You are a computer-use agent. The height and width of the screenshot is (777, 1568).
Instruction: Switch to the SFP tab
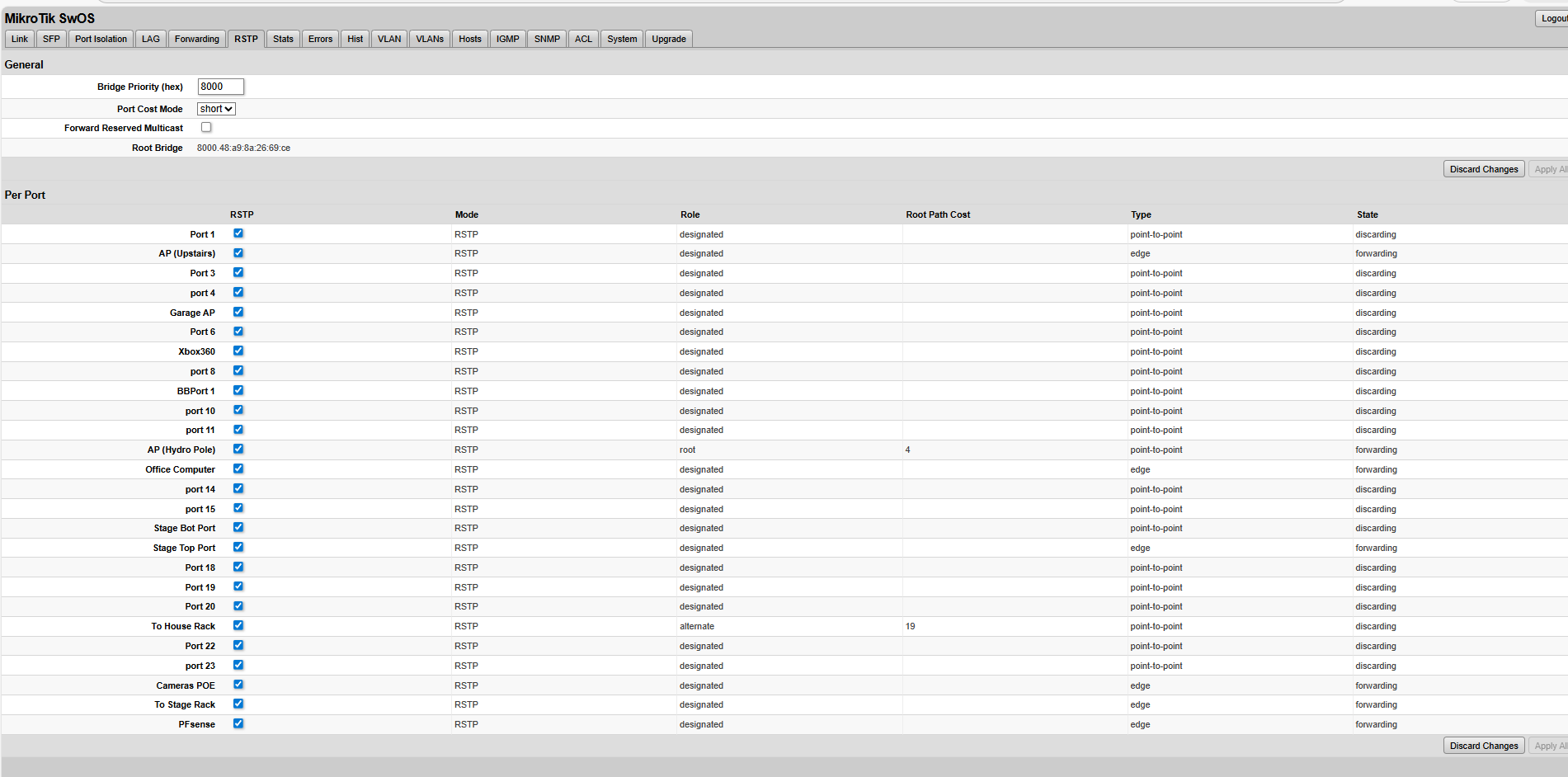[x=51, y=39]
